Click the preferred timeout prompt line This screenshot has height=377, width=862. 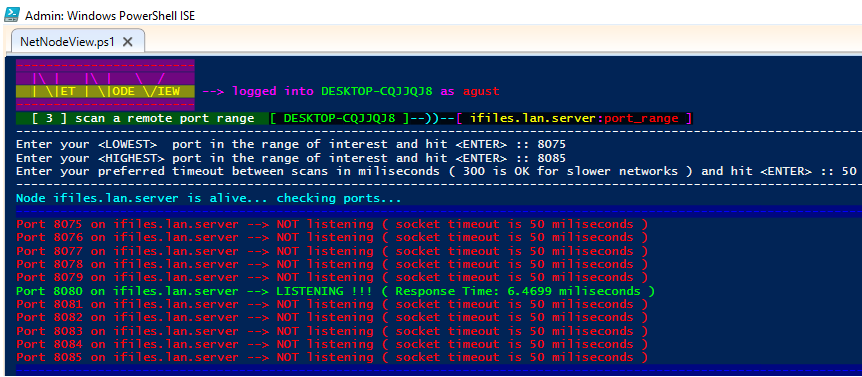point(436,171)
